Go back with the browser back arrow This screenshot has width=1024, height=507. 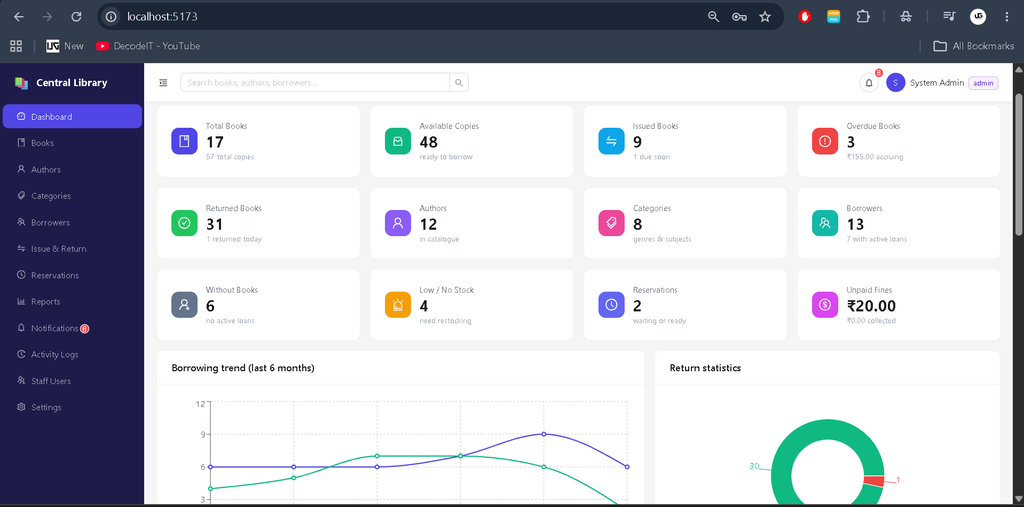click(x=19, y=17)
